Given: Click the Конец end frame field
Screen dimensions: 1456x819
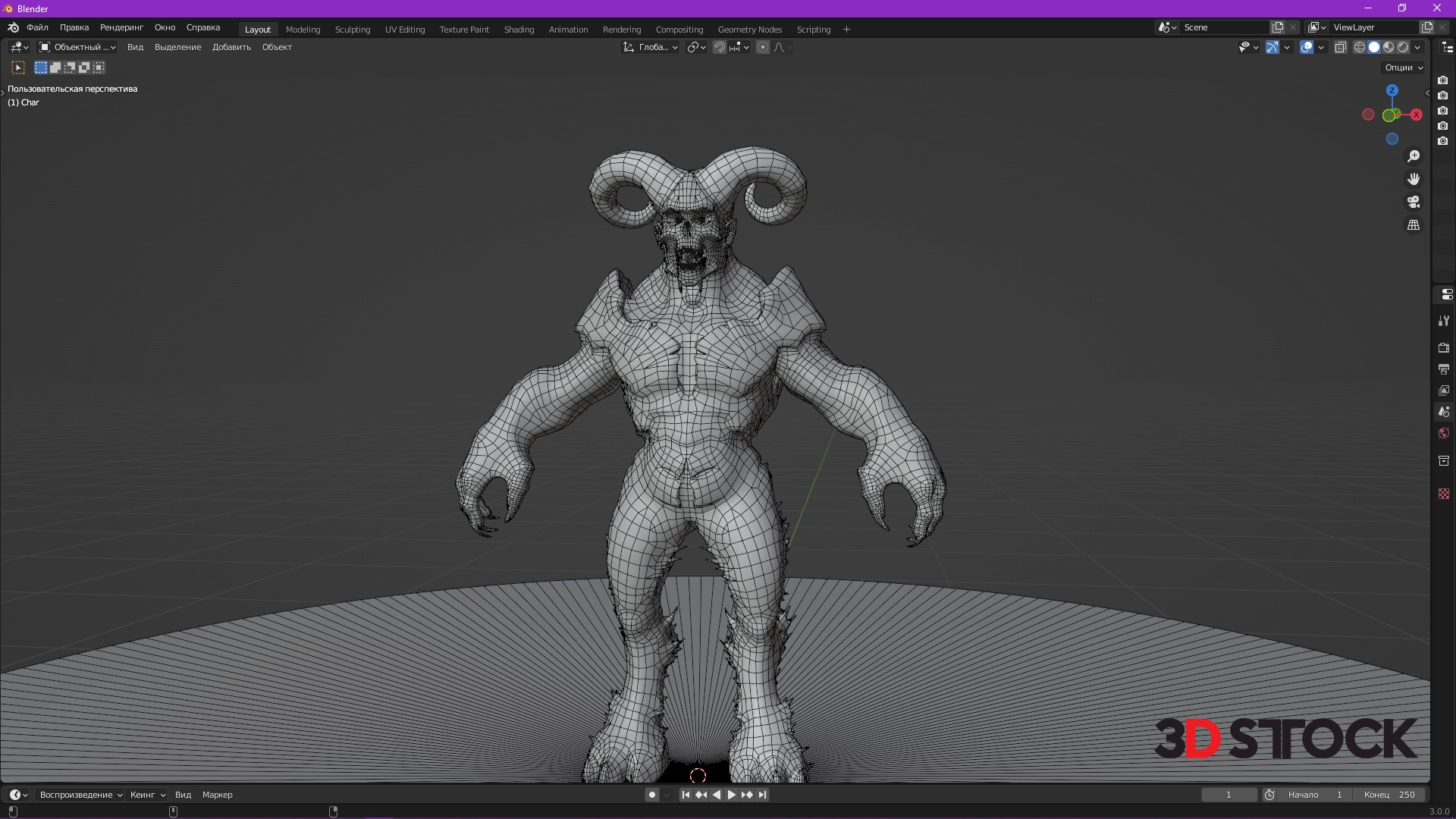Looking at the screenshot, I should pyautogui.click(x=1390, y=795).
